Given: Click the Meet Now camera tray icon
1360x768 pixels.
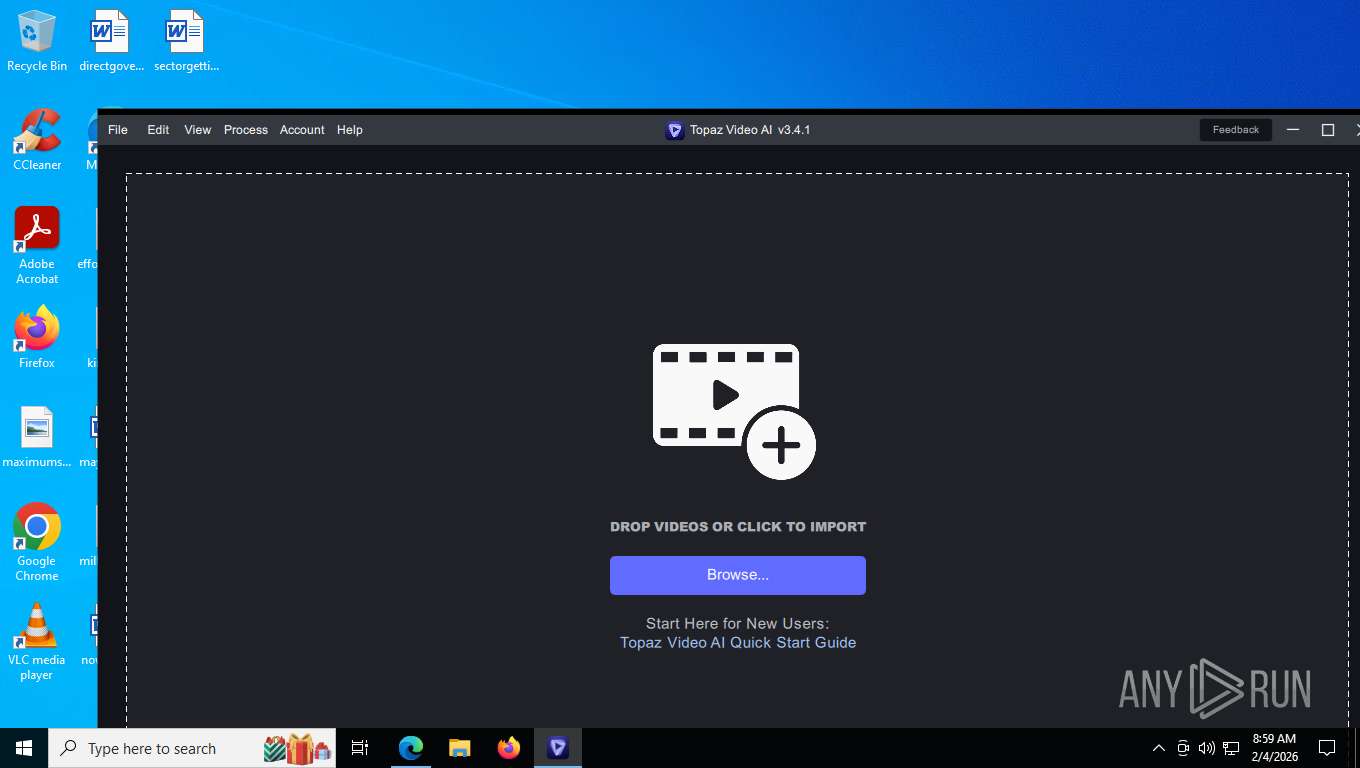Looking at the screenshot, I should coord(1183,748).
